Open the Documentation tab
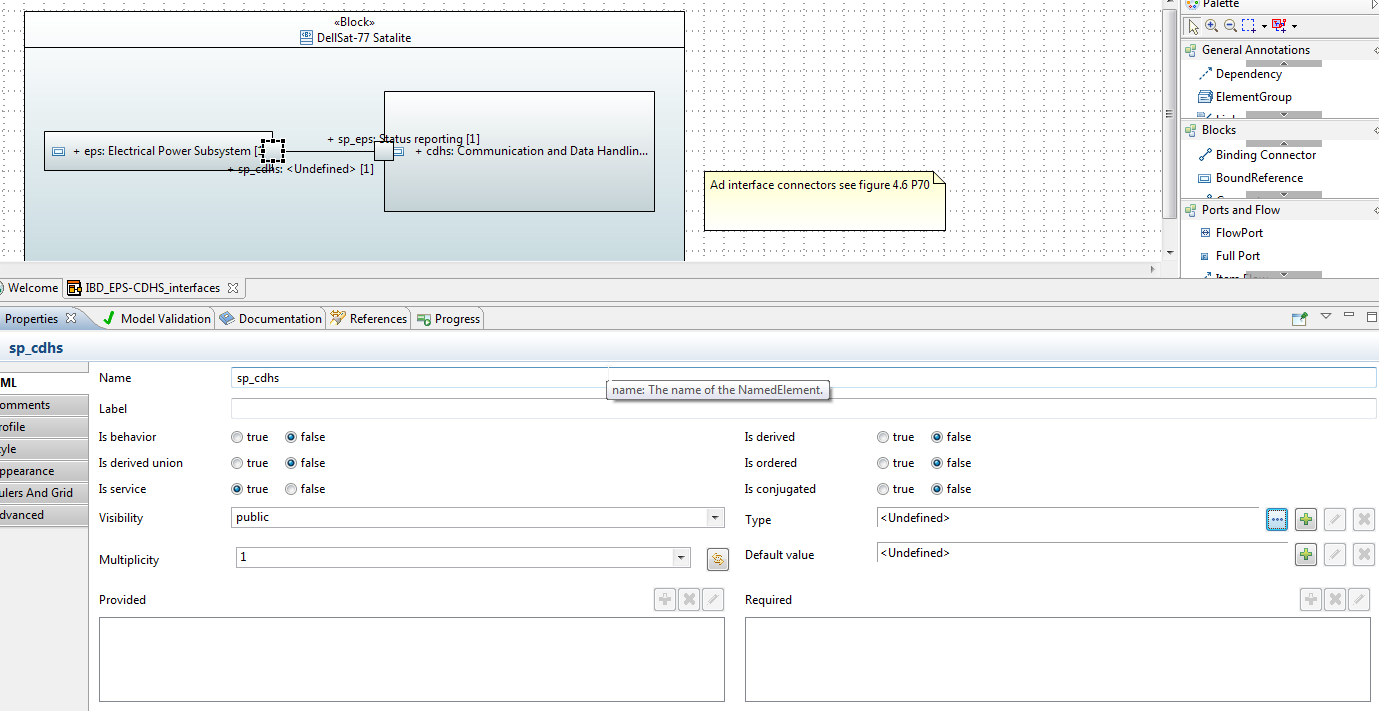This screenshot has width=1379, height=711. (x=271, y=319)
